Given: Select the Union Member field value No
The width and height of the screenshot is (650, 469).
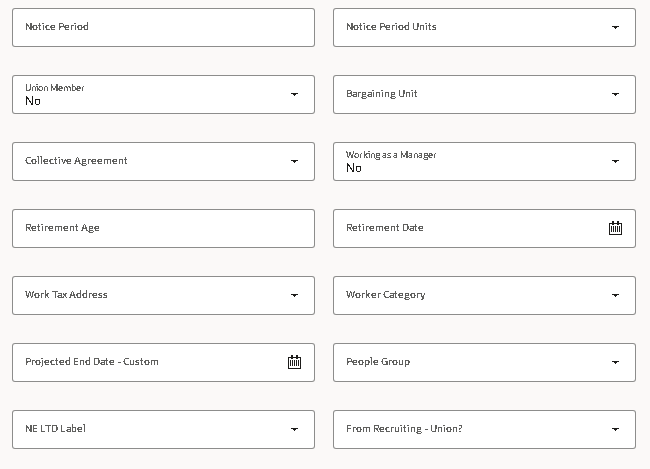Looking at the screenshot, I should [x=34, y=101].
